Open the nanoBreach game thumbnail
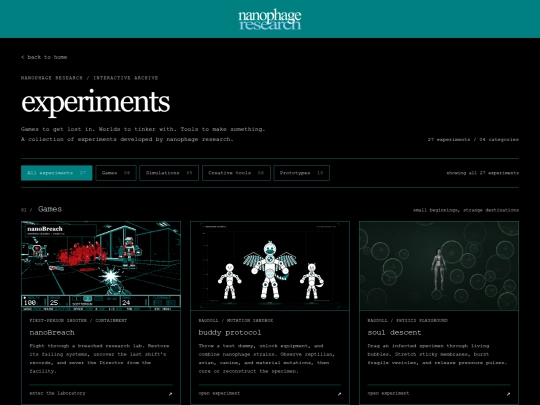This screenshot has width=540, height=405. click(x=101, y=266)
